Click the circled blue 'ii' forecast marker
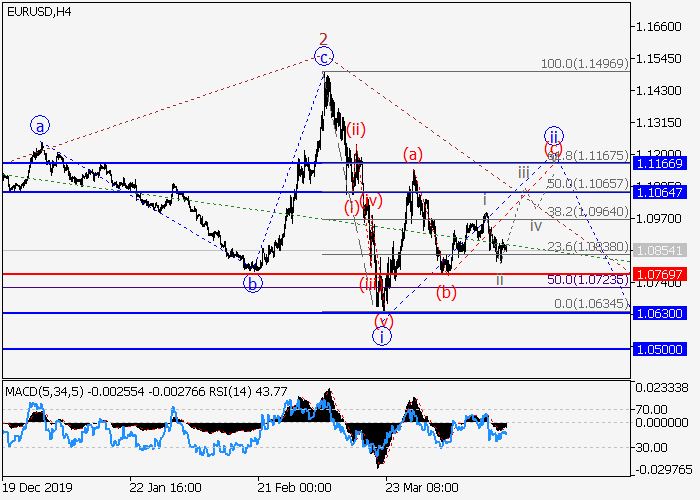Viewport: 700px width, 500px height. pos(552,135)
